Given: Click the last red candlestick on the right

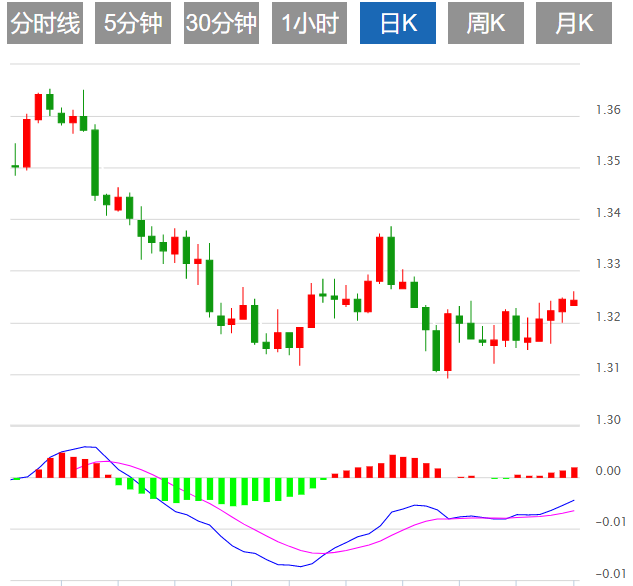Looking at the screenshot, I should [574, 302].
